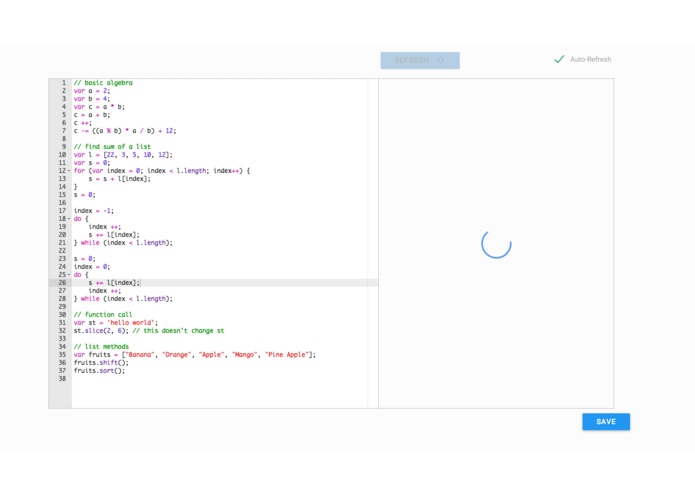Click comment "// this doesn't change st"
The height and width of the screenshot is (494, 695).
(x=178, y=331)
